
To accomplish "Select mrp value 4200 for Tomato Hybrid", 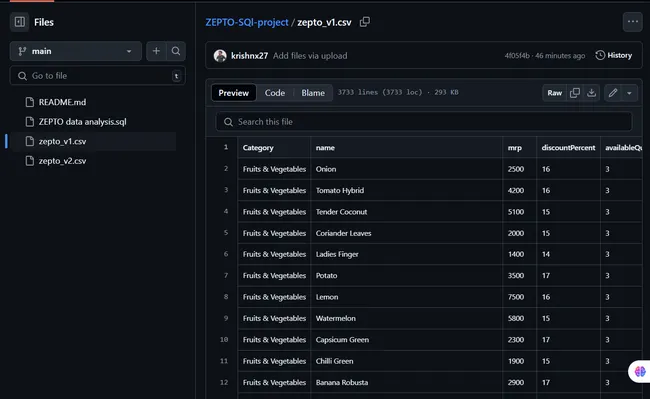I will (x=519, y=190).
